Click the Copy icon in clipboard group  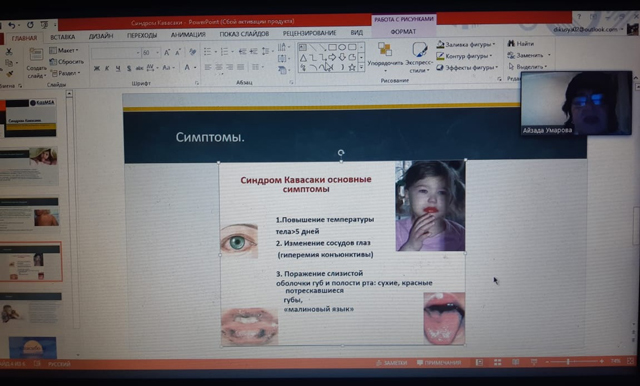tap(9, 63)
